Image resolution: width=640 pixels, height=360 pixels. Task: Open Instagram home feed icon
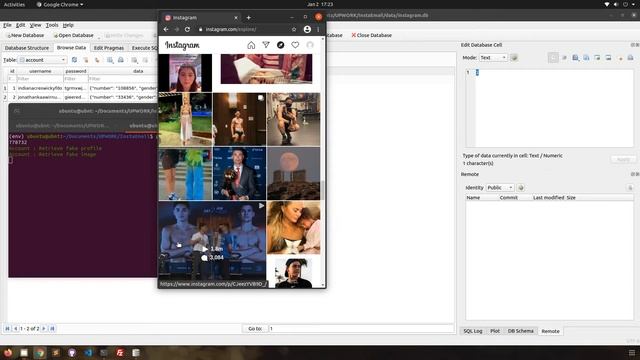point(251,45)
